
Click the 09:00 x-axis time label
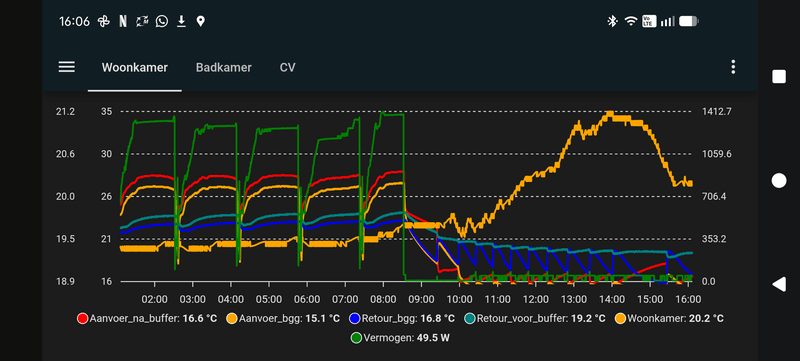pos(421,299)
